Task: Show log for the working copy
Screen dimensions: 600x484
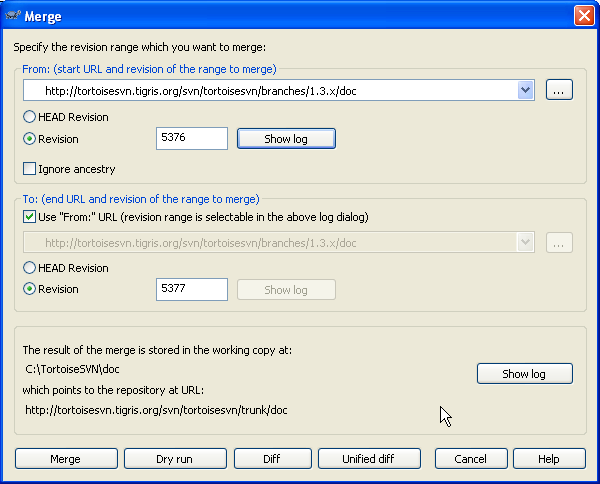Action: tap(524, 373)
